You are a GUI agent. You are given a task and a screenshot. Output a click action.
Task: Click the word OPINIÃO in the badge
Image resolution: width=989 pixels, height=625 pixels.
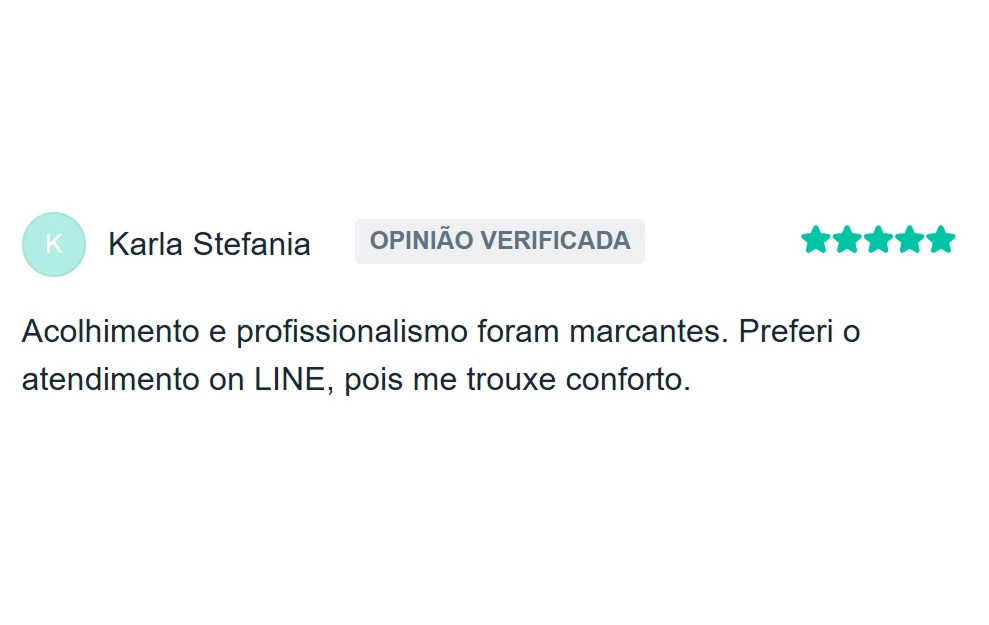point(420,241)
